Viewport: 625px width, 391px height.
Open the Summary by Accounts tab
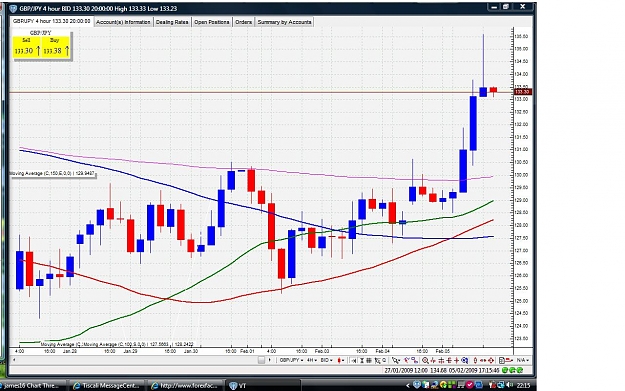pyautogui.click(x=284, y=22)
